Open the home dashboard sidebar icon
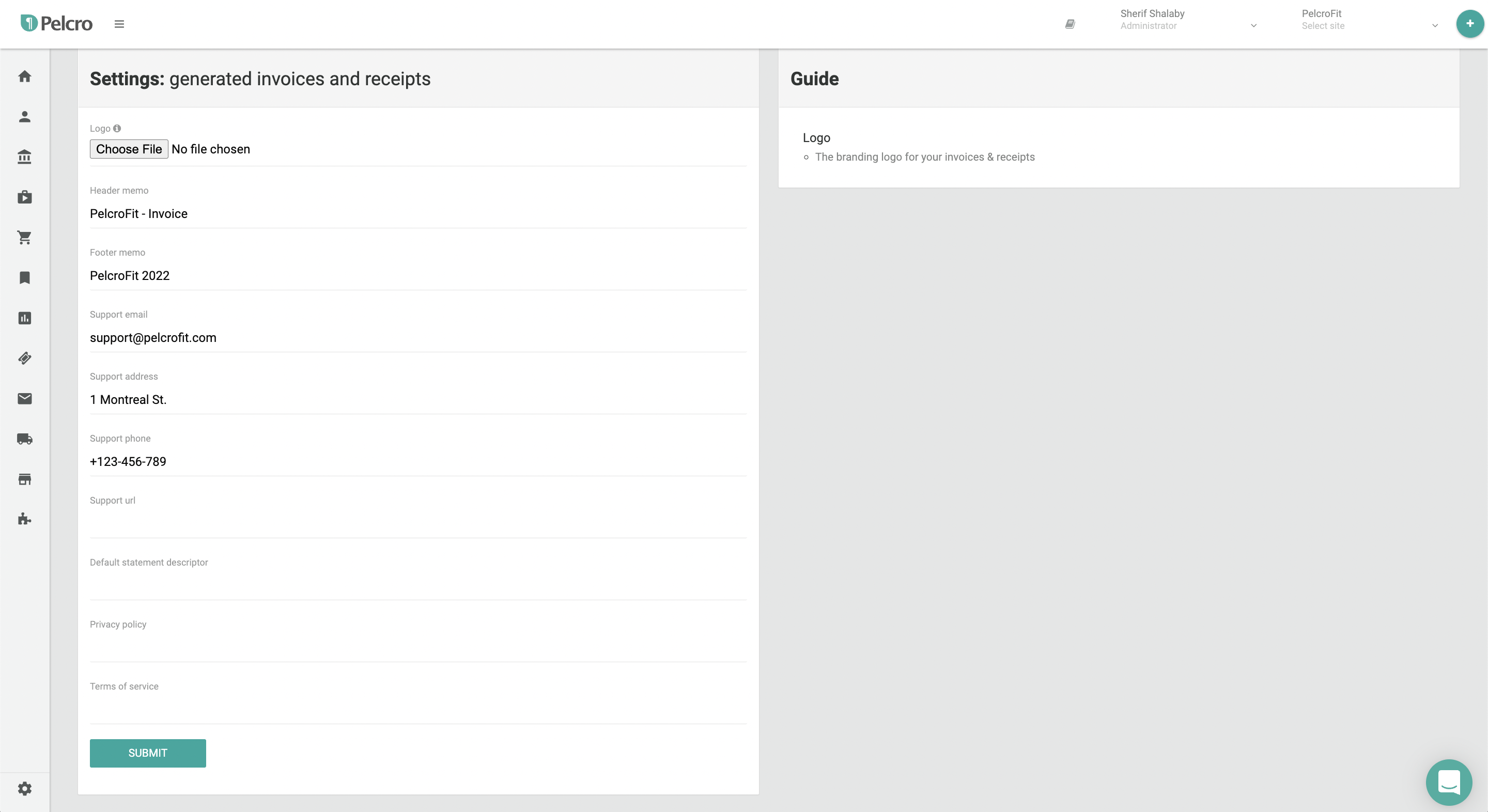 [x=24, y=76]
